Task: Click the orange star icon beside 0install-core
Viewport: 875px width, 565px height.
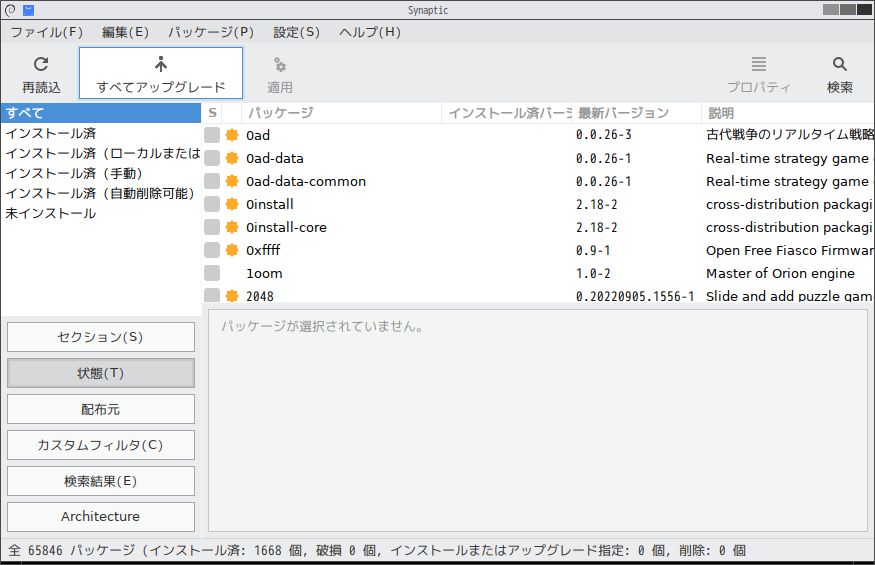Action: tap(232, 227)
